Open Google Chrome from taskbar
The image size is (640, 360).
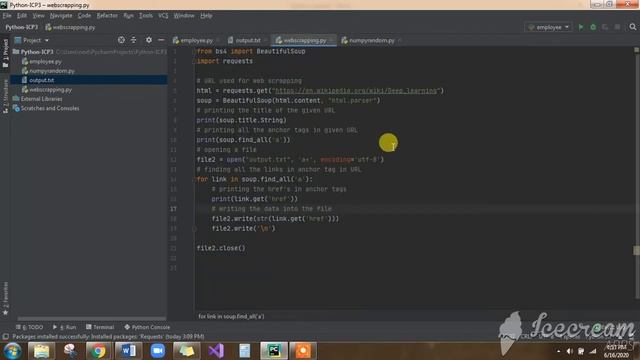(x=98, y=351)
